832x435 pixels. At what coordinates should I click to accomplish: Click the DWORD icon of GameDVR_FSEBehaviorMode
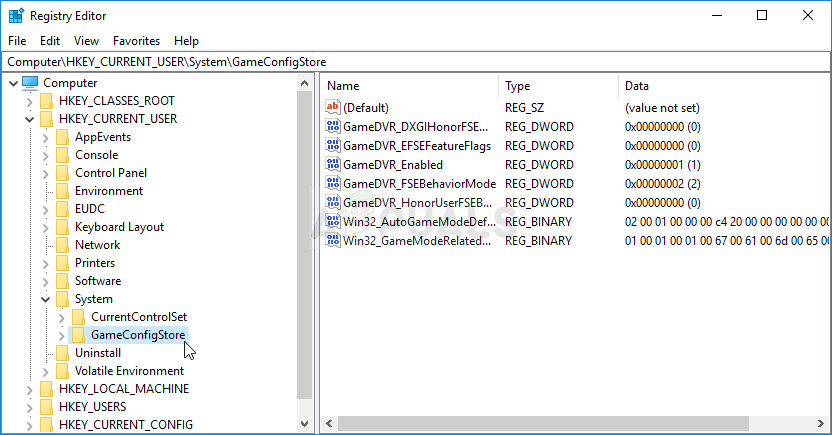333,184
